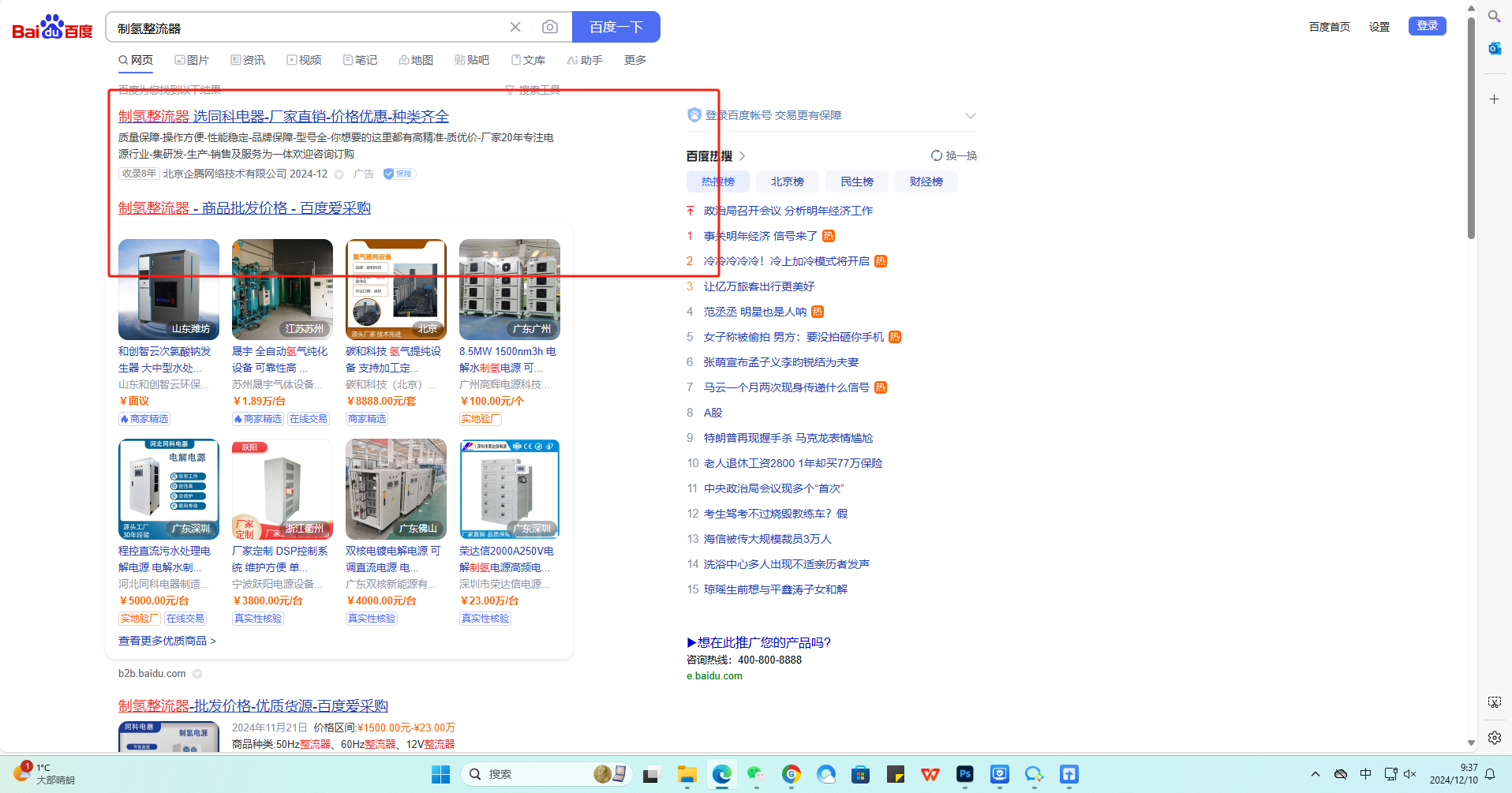Expand the 登录百度帐号 panel chevron

click(x=971, y=115)
